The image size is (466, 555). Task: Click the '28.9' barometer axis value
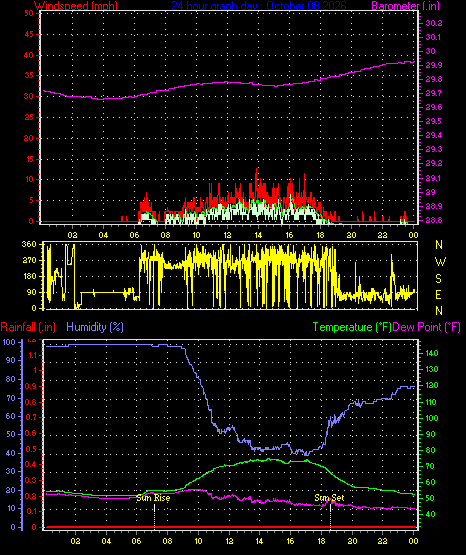pyautogui.click(x=433, y=206)
